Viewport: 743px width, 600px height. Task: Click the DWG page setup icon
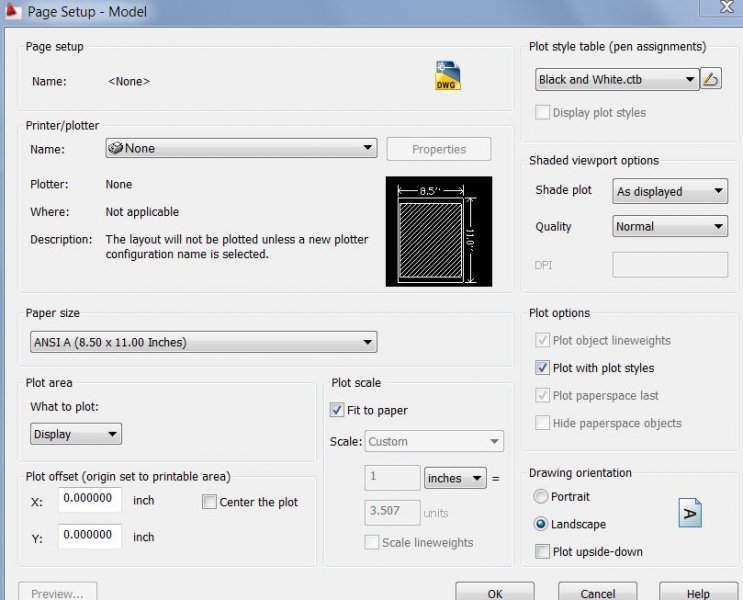447,75
